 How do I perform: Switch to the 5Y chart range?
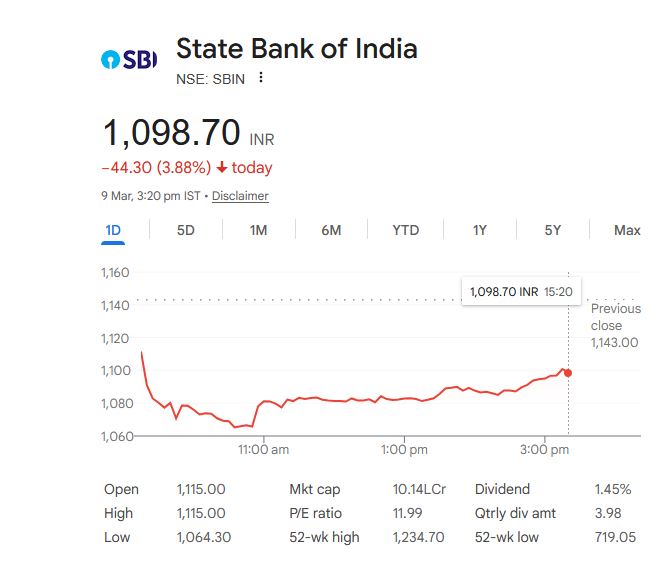(x=553, y=230)
